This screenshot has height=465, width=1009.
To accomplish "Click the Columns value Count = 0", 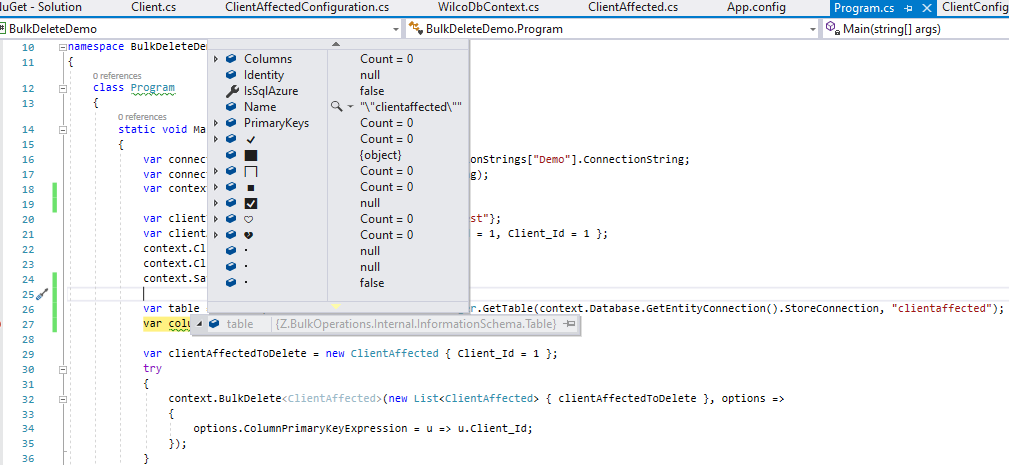I will (387, 59).
